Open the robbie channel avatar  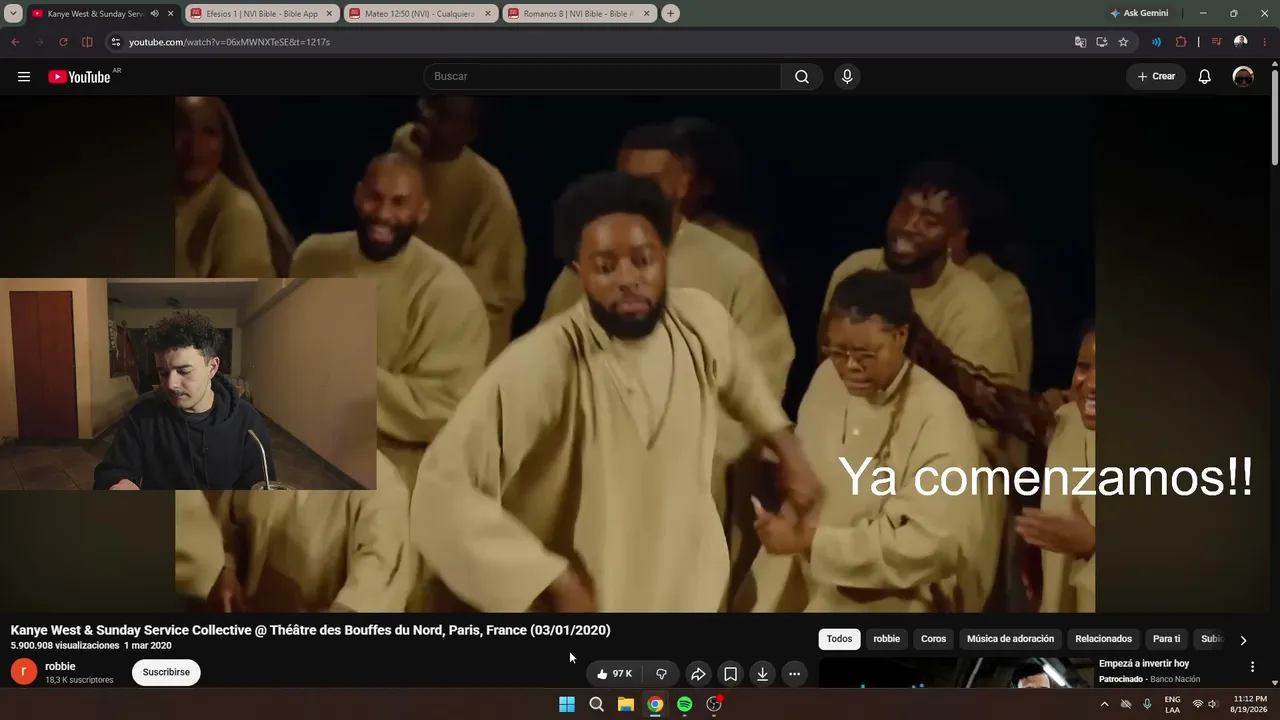(24, 672)
